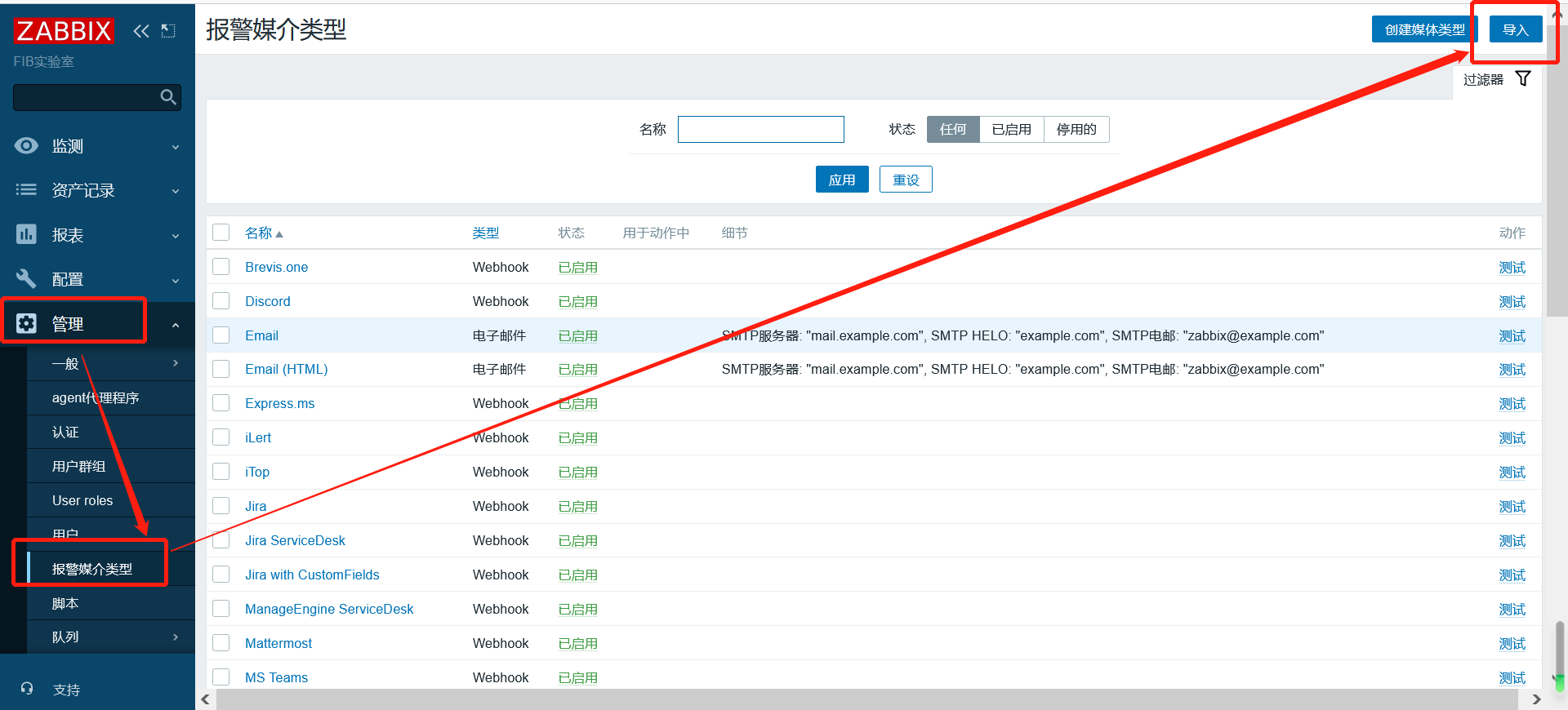Collapse the 管理 menu chevron
The width and height of the screenshot is (1568, 710).
(176, 325)
